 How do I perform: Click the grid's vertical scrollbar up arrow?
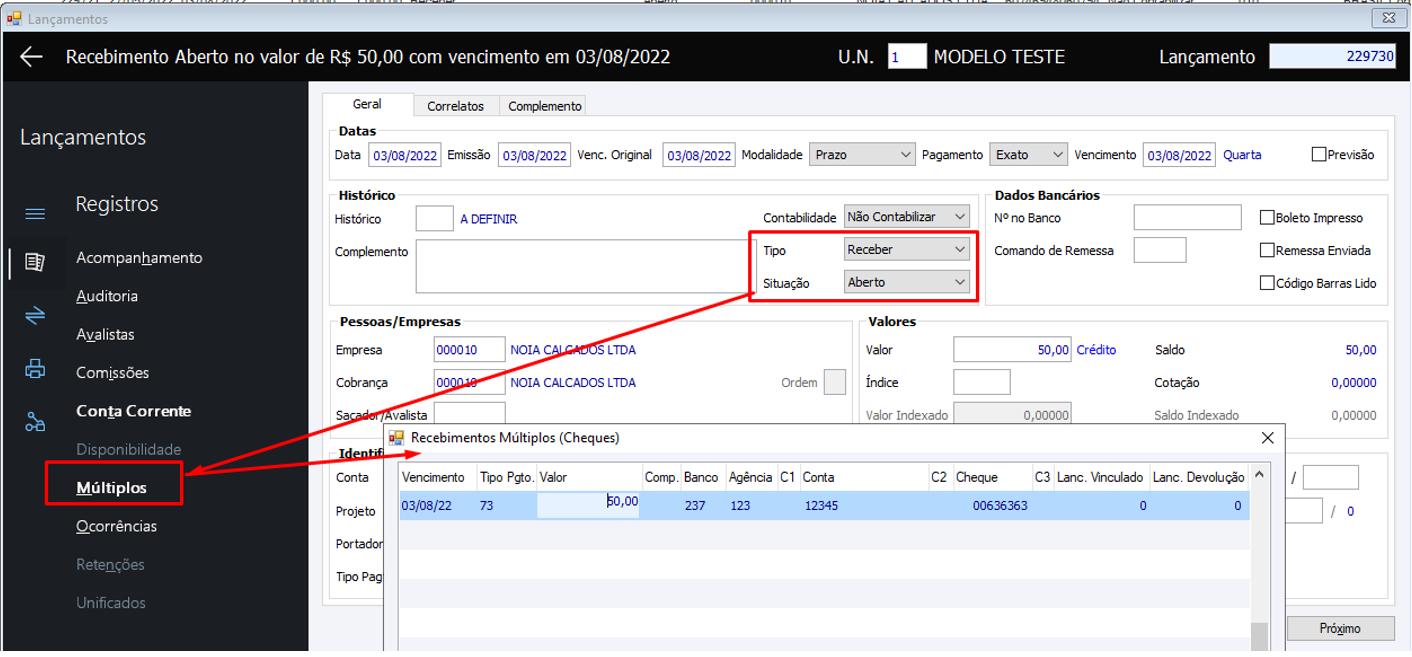pyautogui.click(x=1260, y=476)
